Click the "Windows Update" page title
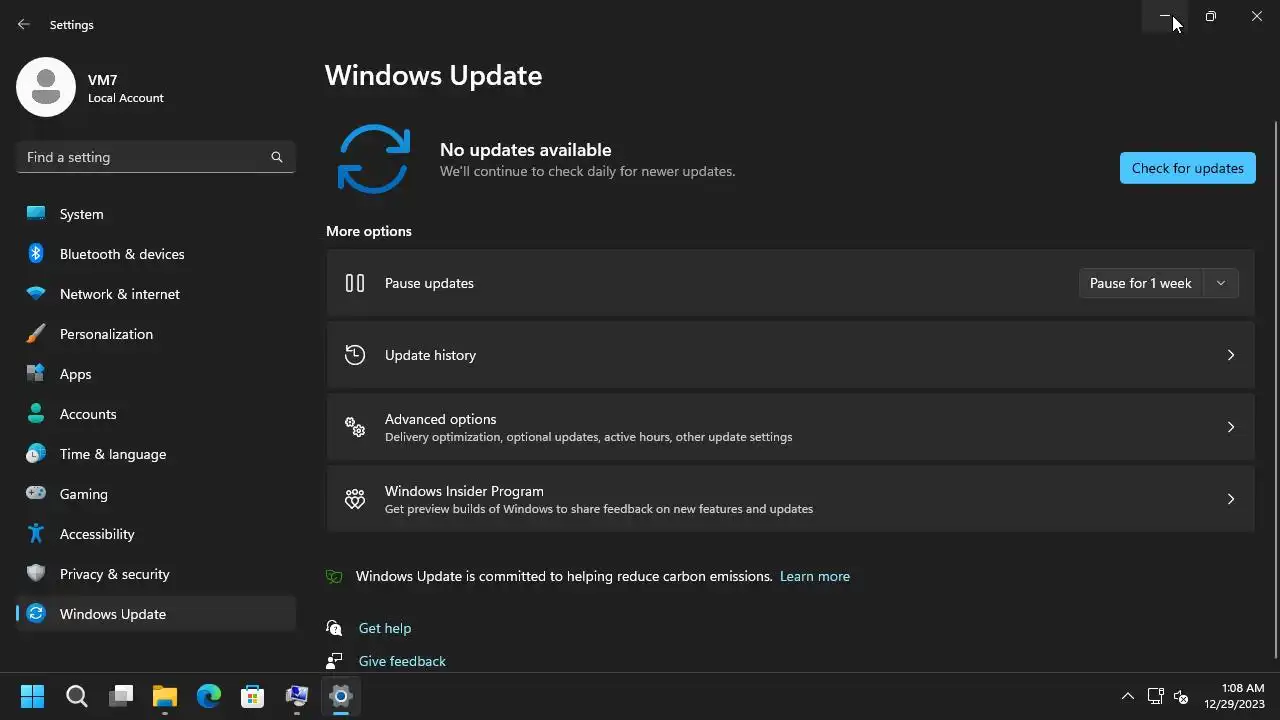 coord(434,76)
